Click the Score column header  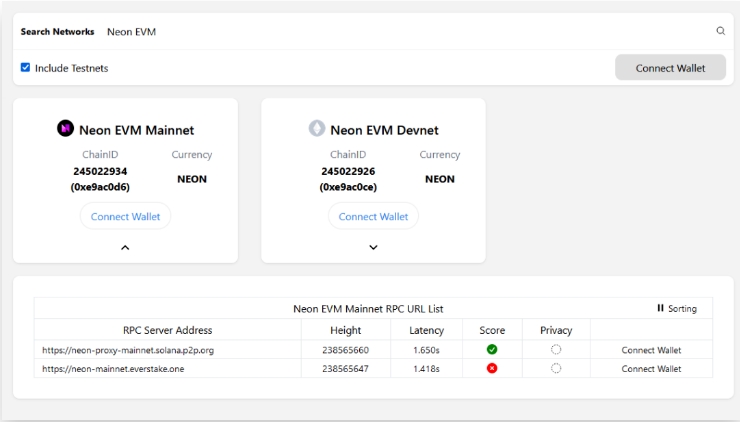(492, 330)
